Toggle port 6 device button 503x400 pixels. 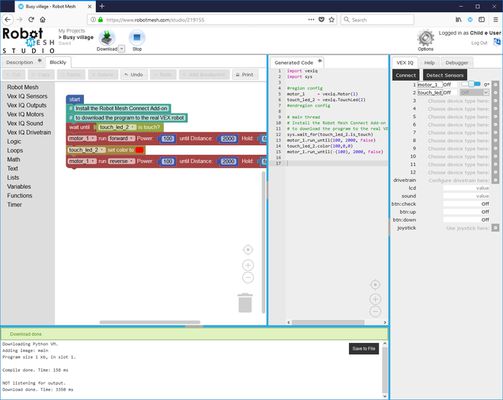(495, 125)
